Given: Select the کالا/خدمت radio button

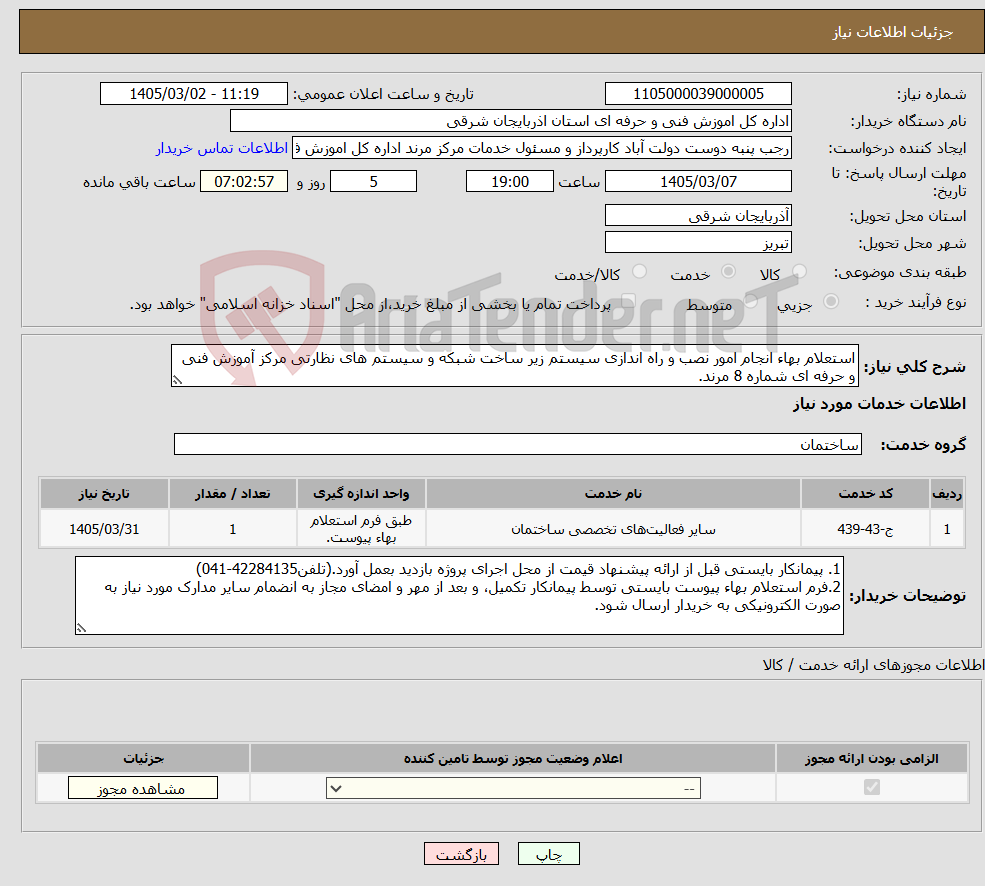Looking at the screenshot, I should 639,271.
